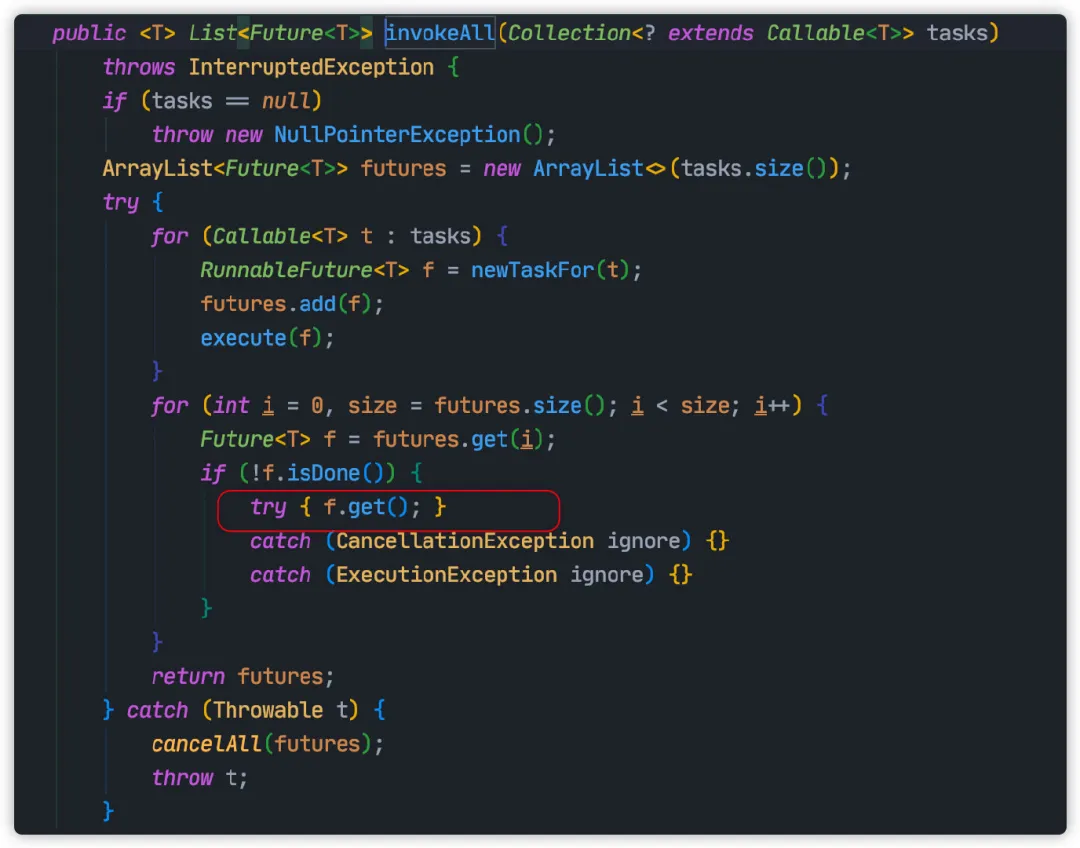Viewport: 1080px width, 848px height.
Task: Click the ArrayList diamond operator constructor
Action: click(599, 169)
